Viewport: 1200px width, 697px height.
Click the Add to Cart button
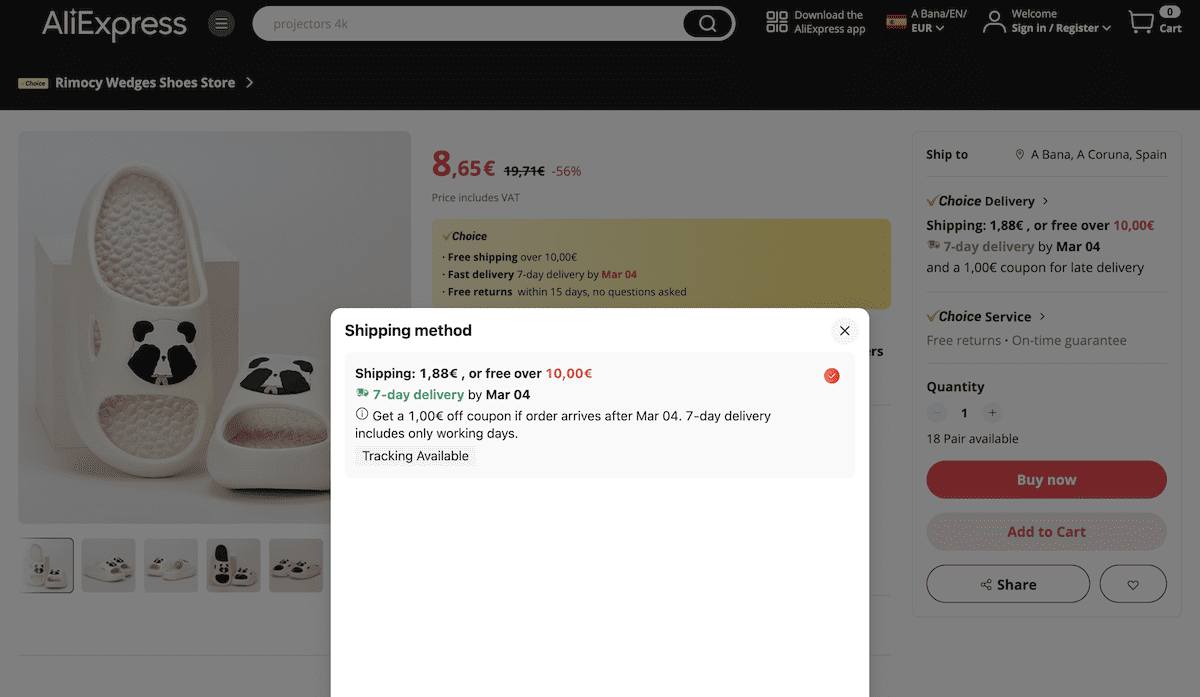tap(1046, 531)
